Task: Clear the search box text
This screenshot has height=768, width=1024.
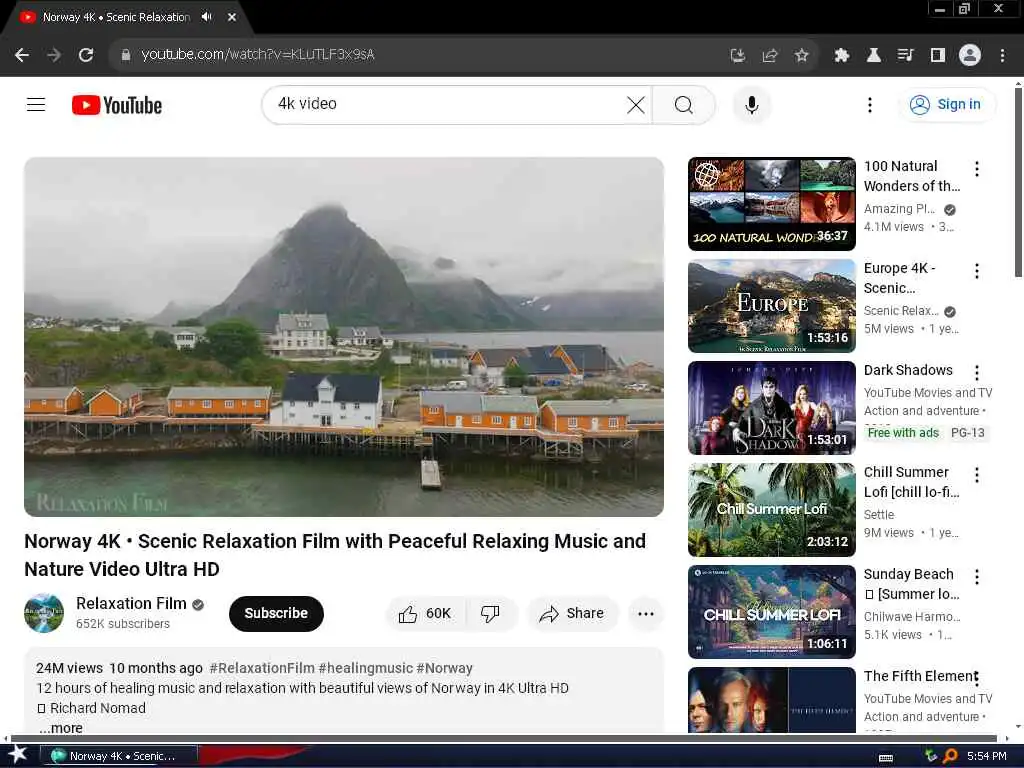Action: pos(635,104)
